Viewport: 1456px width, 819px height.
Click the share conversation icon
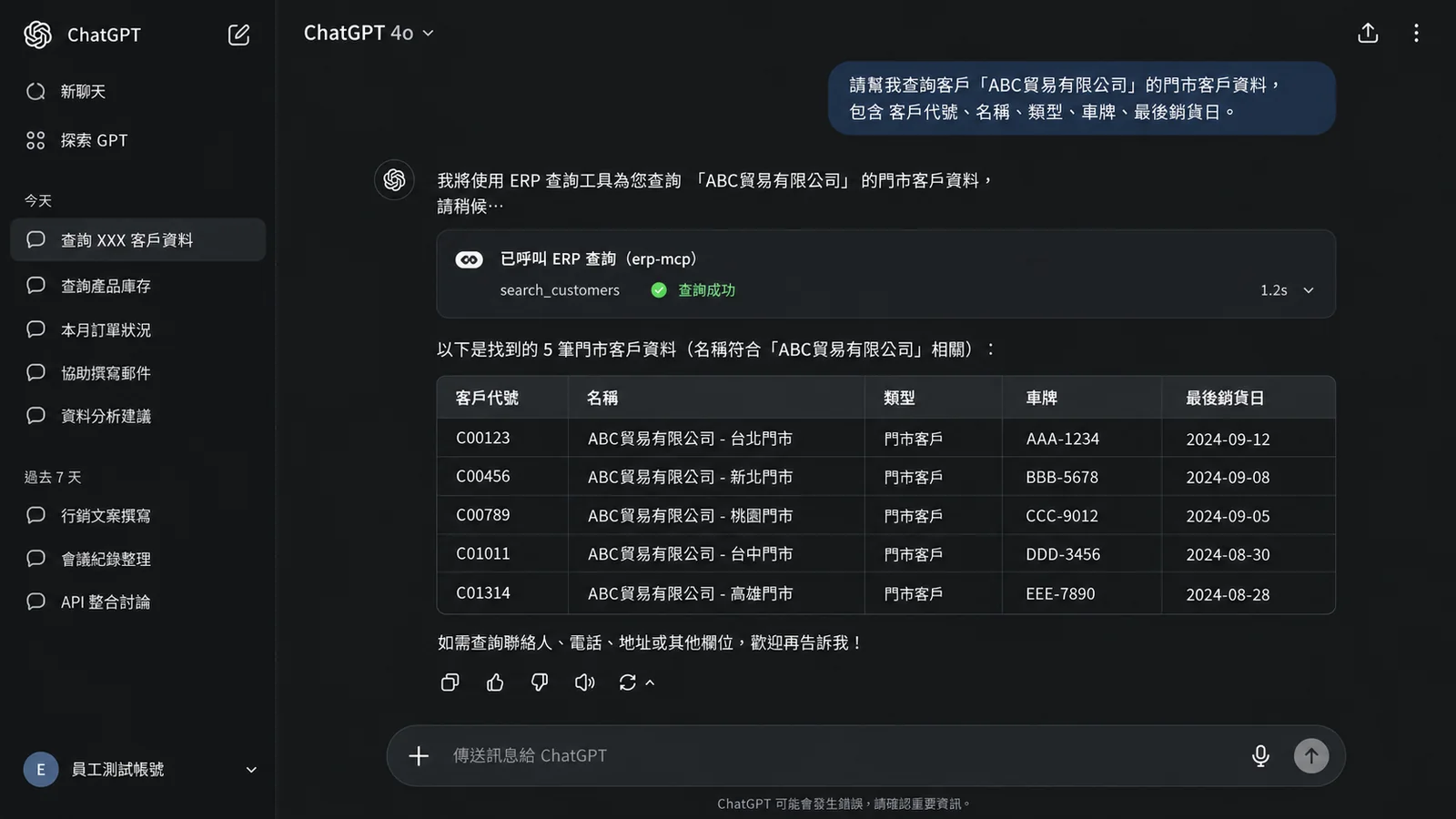(1368, 34)
